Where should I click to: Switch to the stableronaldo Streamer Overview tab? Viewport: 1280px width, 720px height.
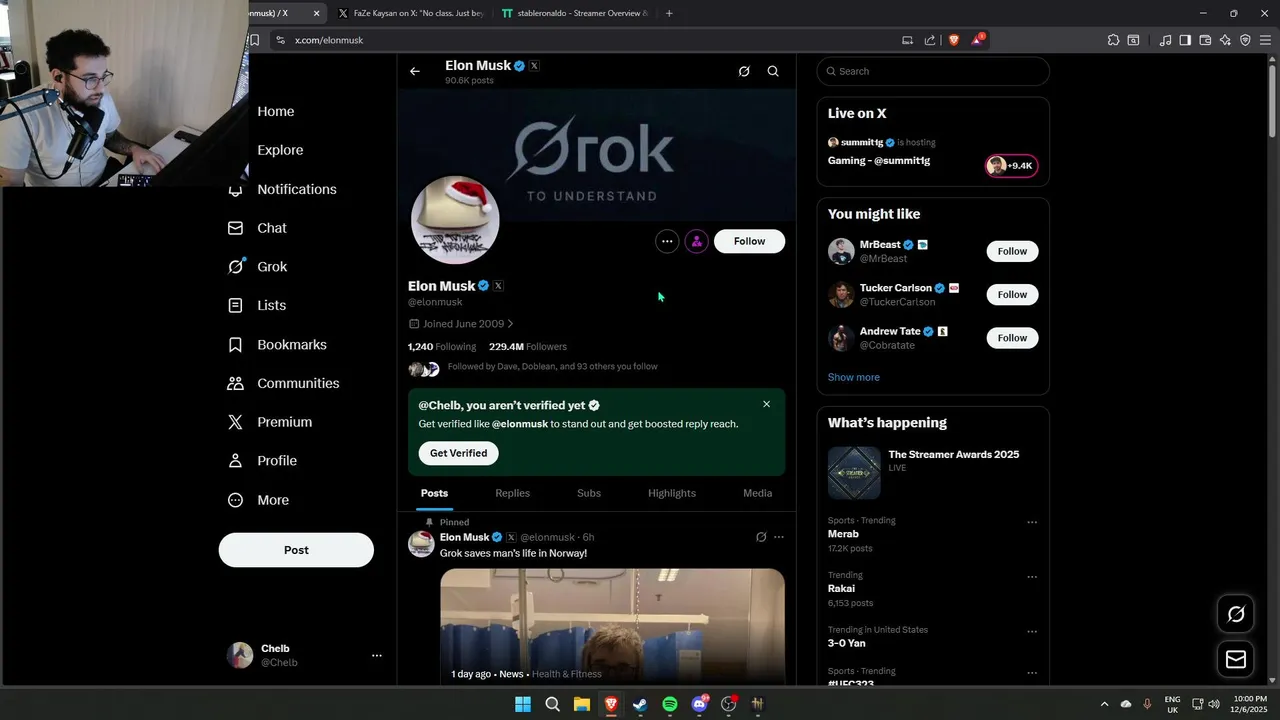coord(575,13)
